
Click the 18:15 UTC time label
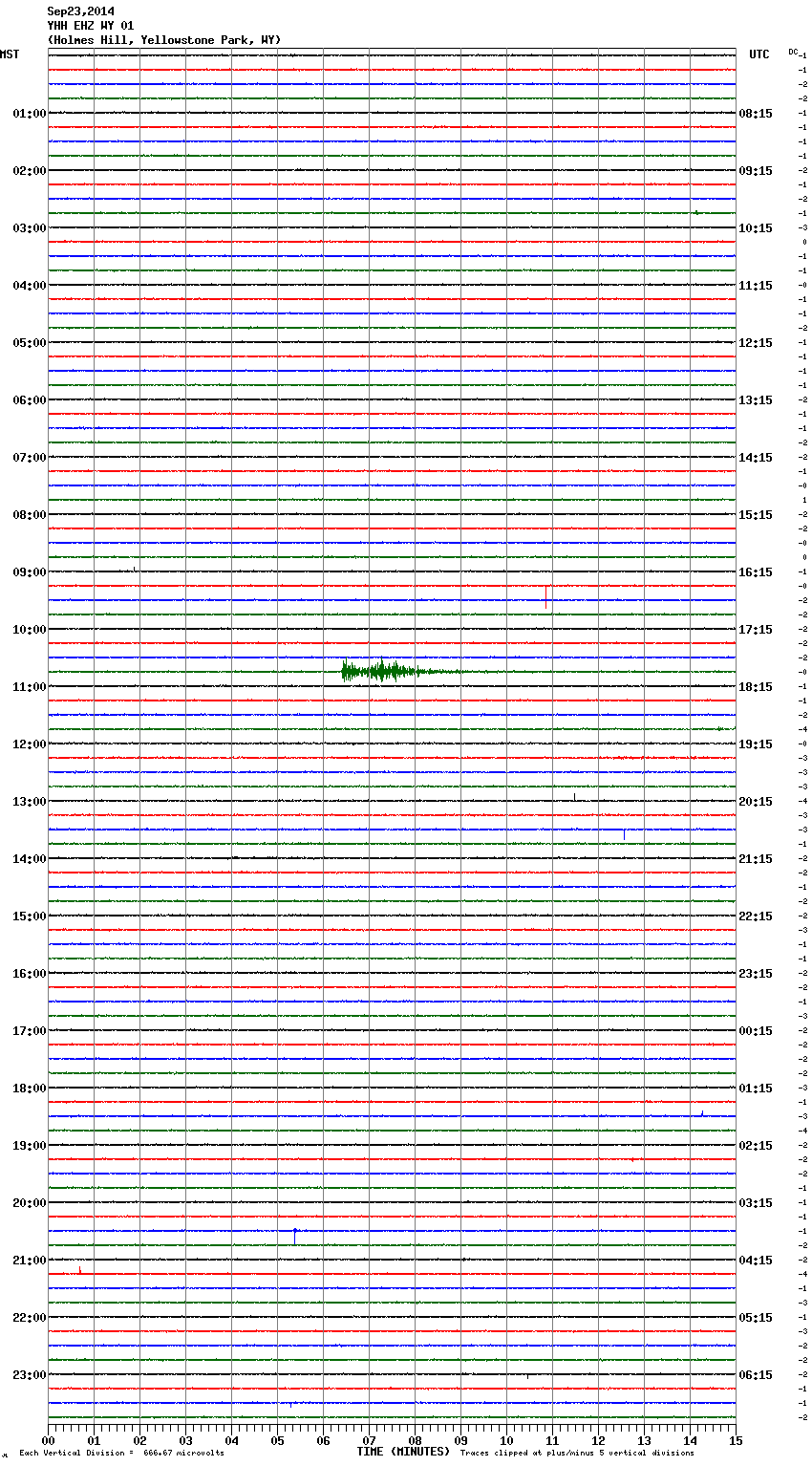[755, 687]
